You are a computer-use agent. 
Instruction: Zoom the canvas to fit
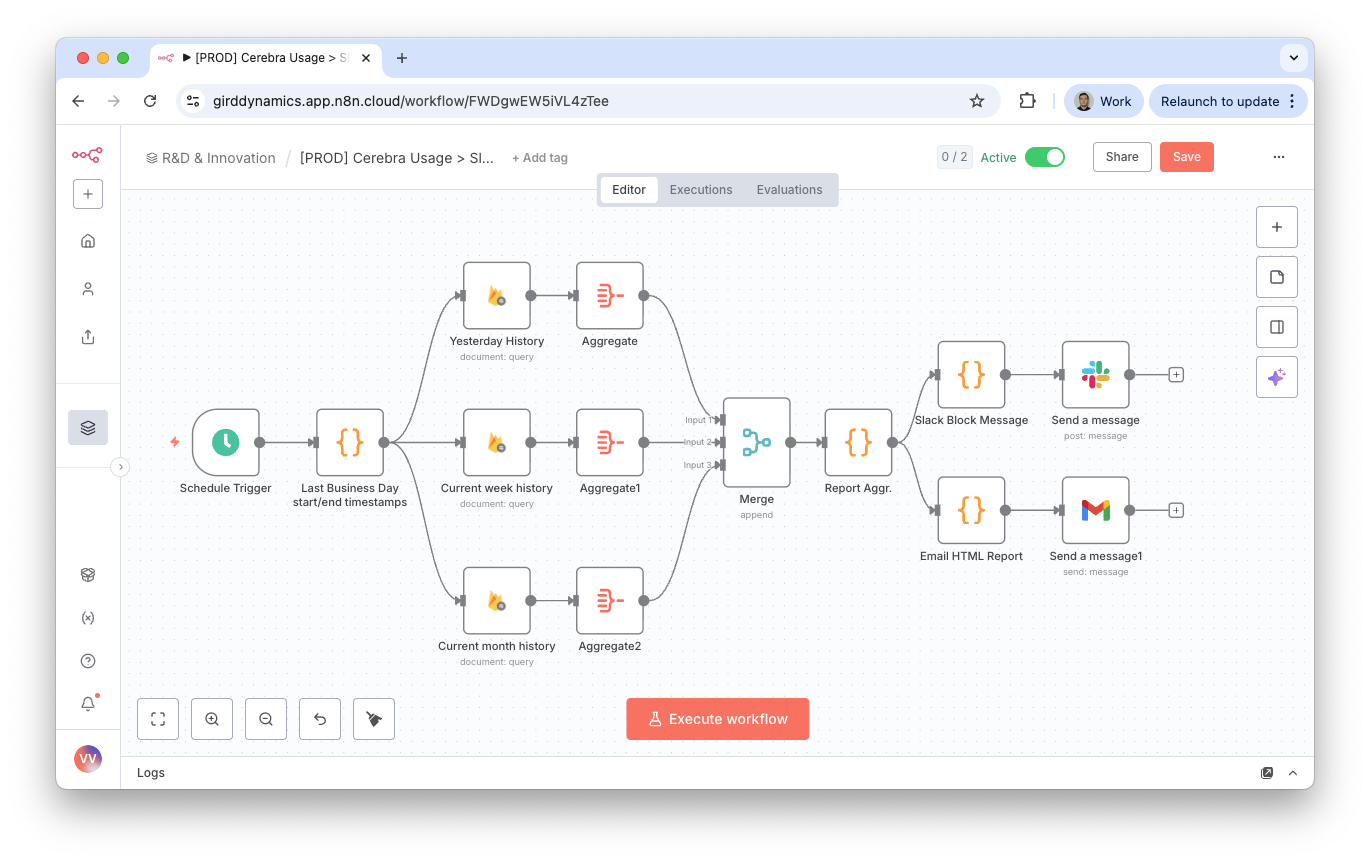[x=158, y=719]
